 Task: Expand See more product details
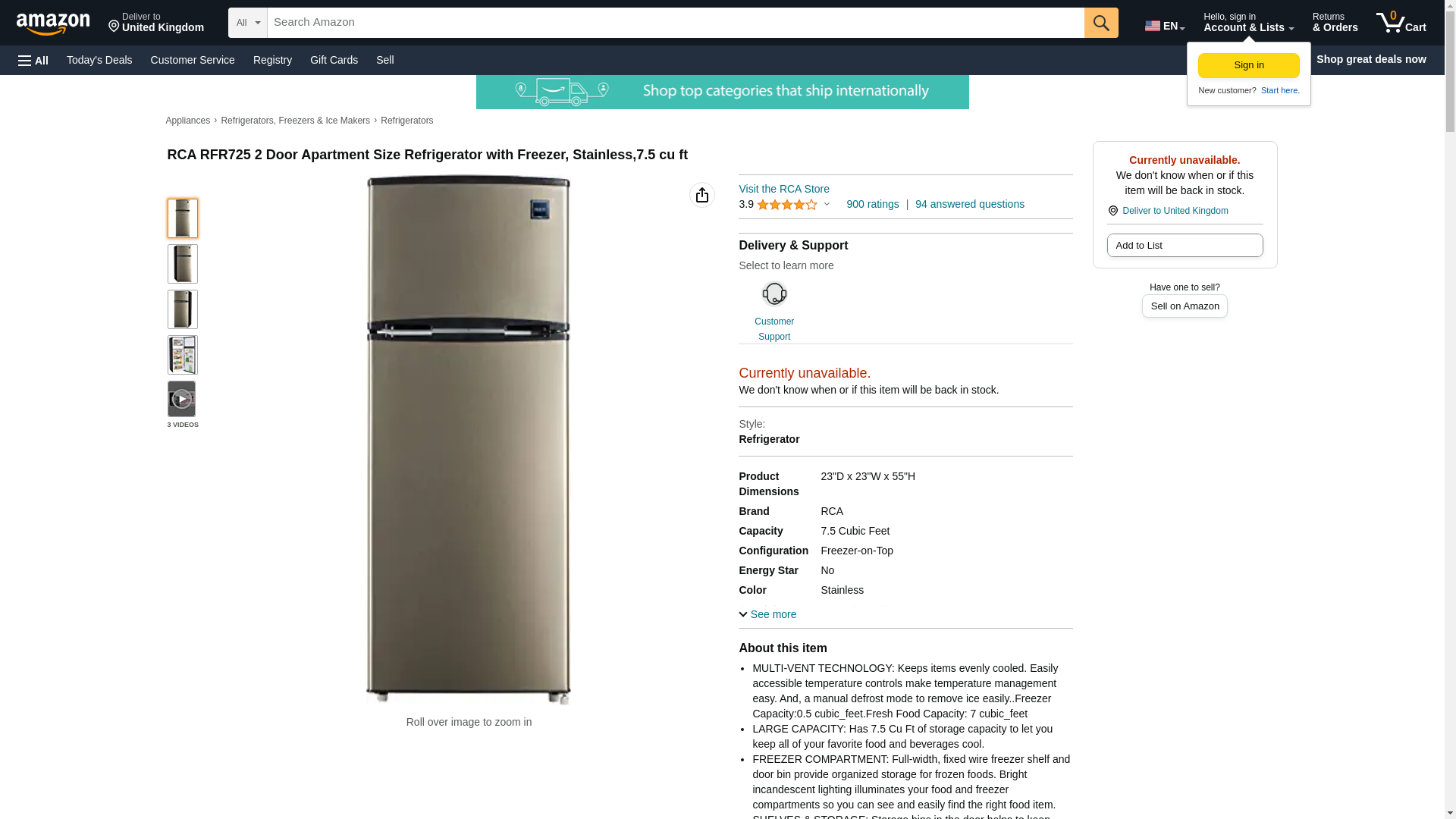(x=767, y=614)
